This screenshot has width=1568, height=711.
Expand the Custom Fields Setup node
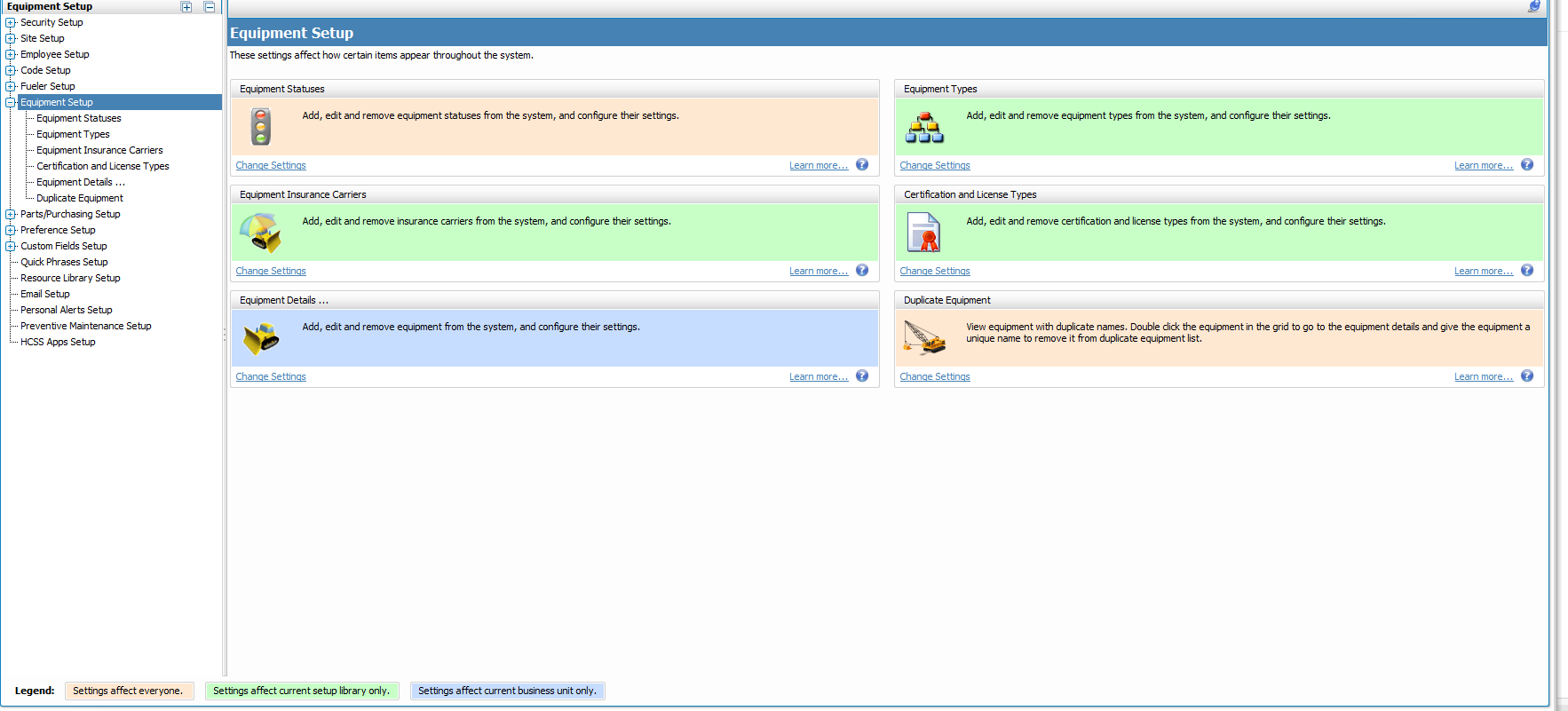11,247
